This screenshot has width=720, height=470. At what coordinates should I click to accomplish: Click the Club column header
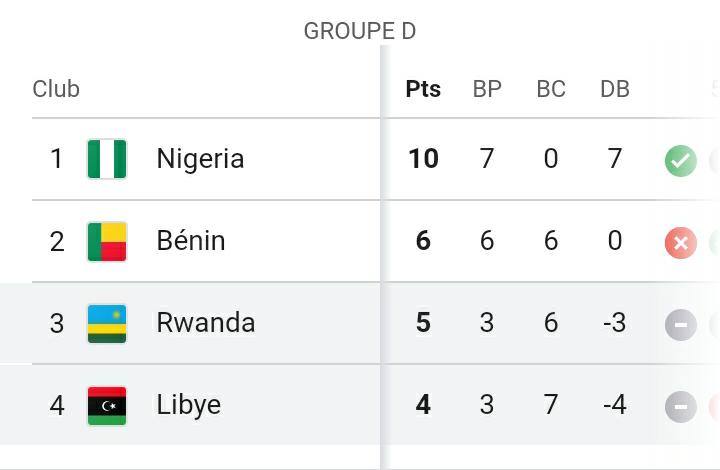click(56, 89)
